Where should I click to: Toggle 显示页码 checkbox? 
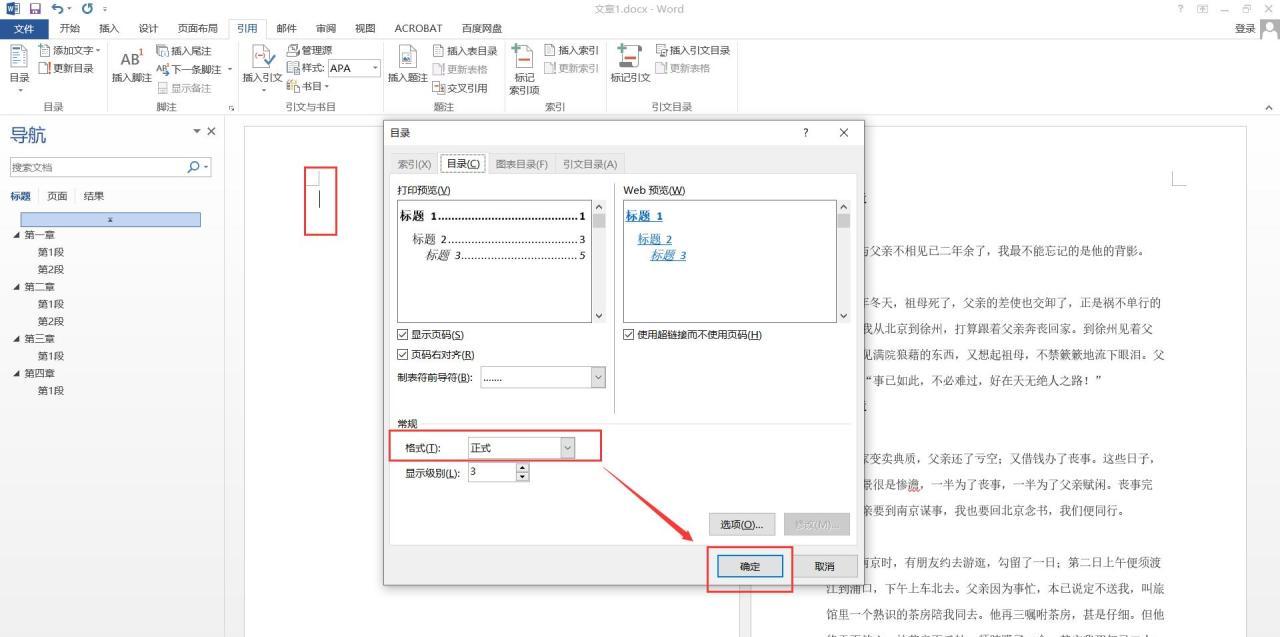pos(403,335)
